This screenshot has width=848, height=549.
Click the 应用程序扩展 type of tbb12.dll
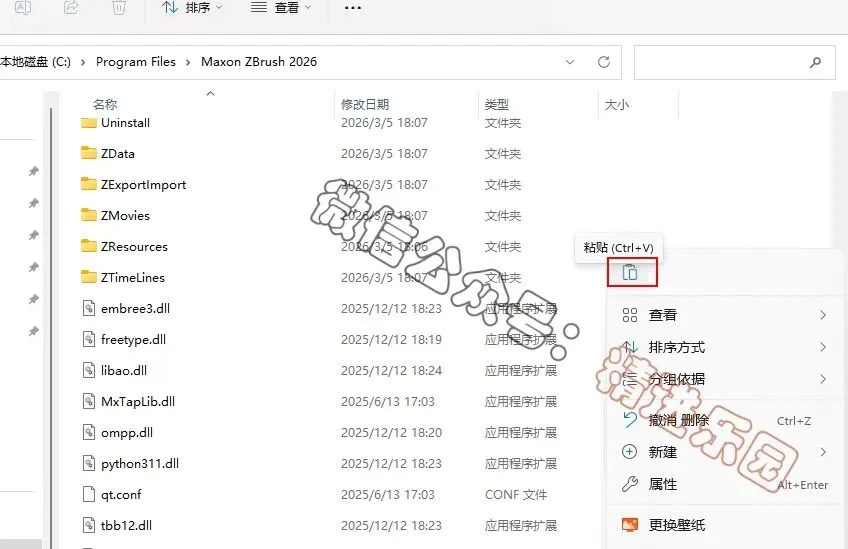521,525
